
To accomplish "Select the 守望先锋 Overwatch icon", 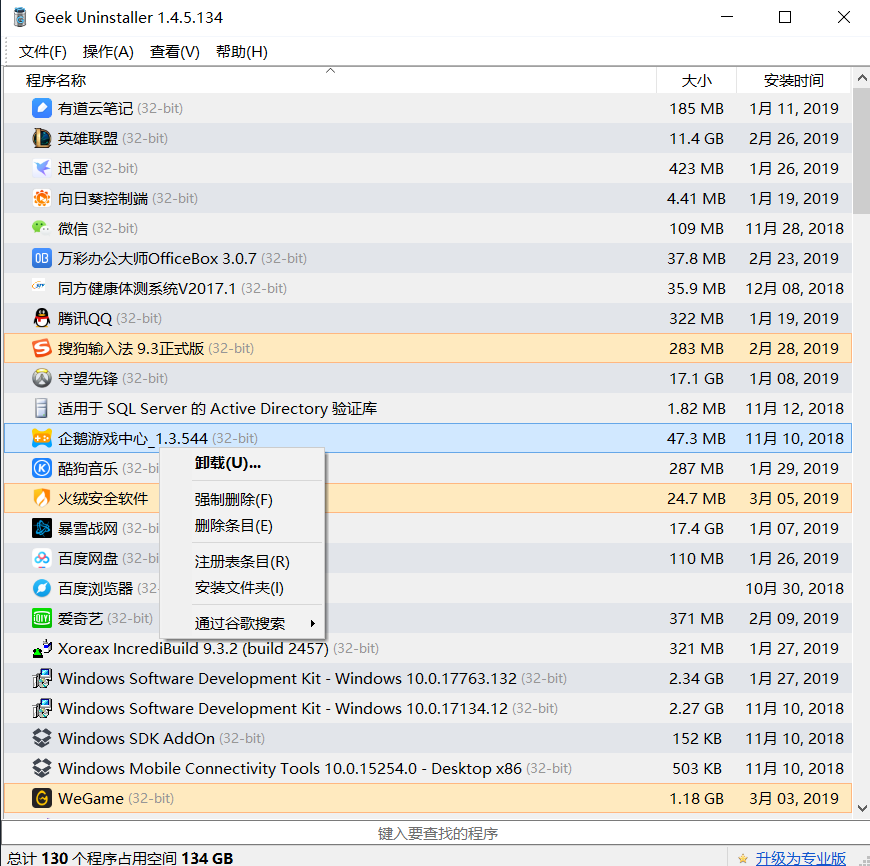I will [42, 378].
